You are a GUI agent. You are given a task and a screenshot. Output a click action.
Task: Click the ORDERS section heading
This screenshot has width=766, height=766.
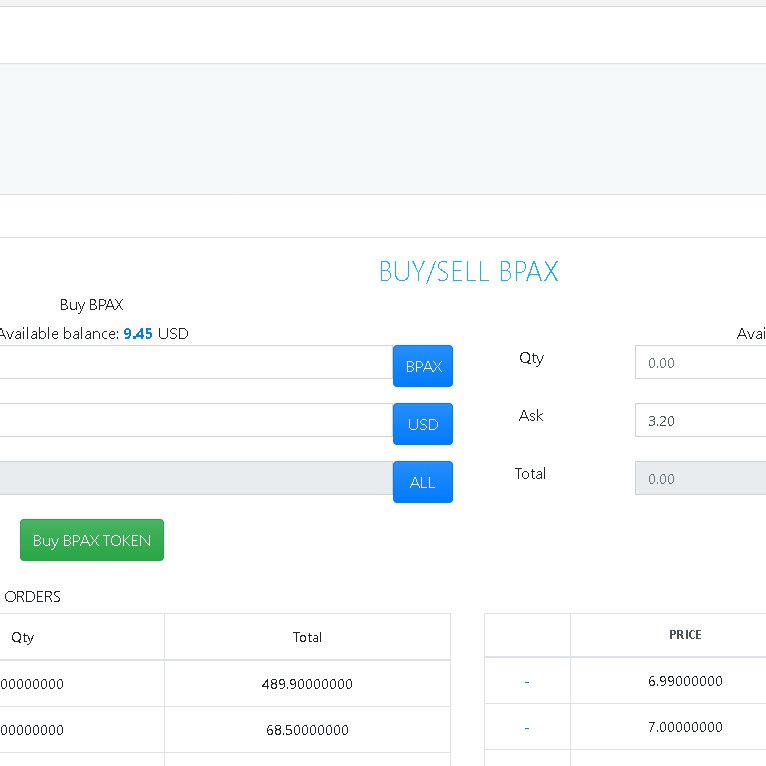click(32, 596)
